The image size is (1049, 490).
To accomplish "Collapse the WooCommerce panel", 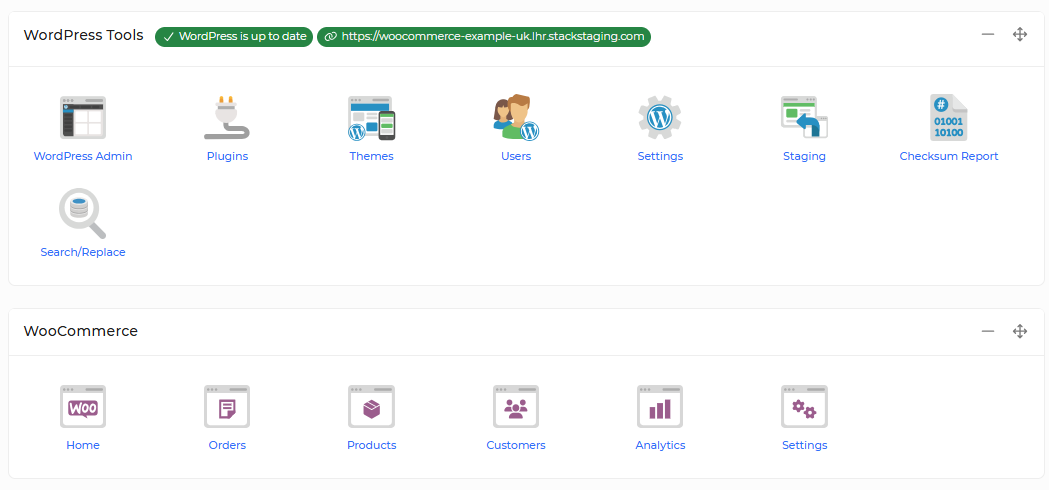I will pyautogui.click(x=987, y=331).
